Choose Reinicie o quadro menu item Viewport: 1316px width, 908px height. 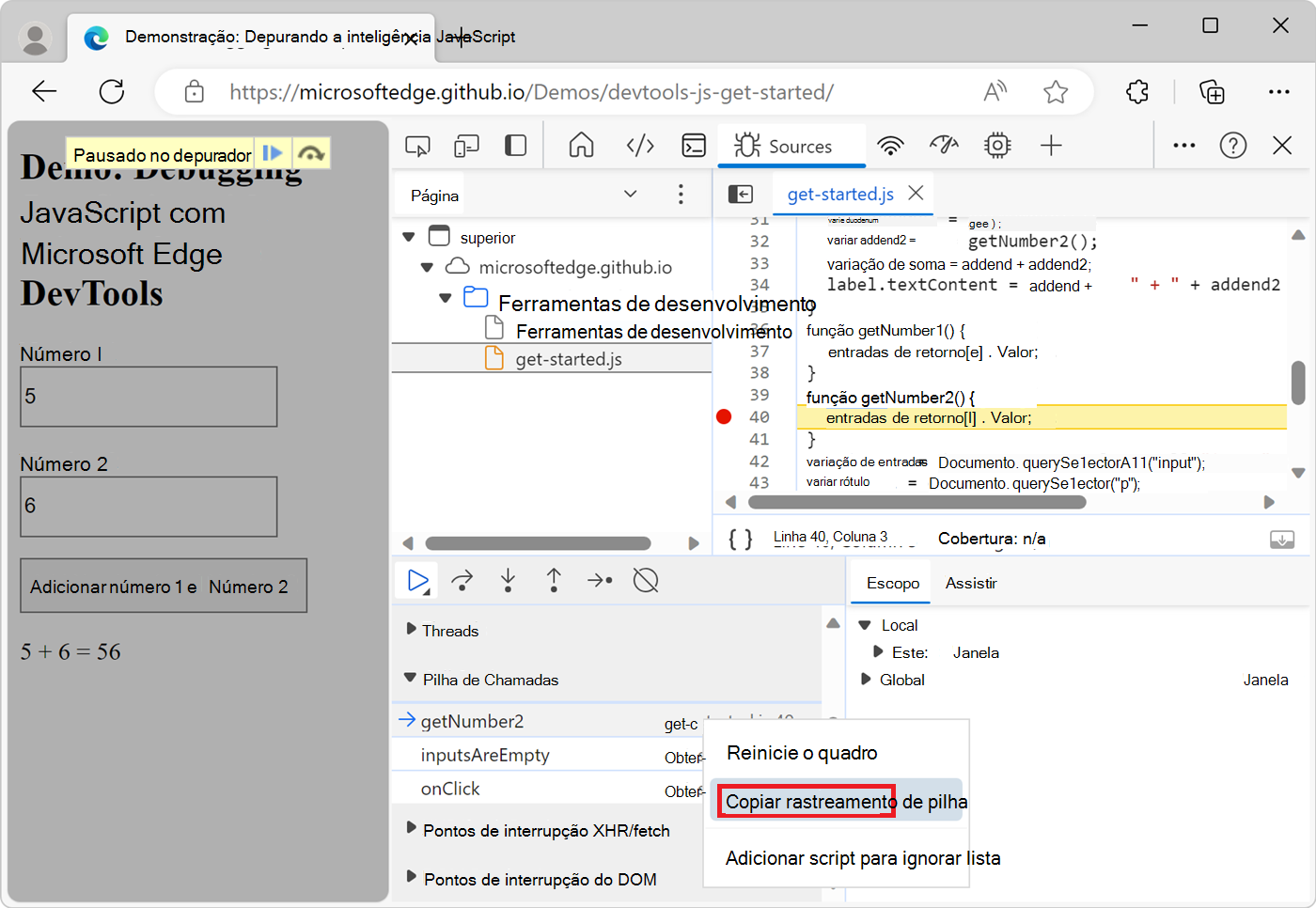click(x=837, y=753)
